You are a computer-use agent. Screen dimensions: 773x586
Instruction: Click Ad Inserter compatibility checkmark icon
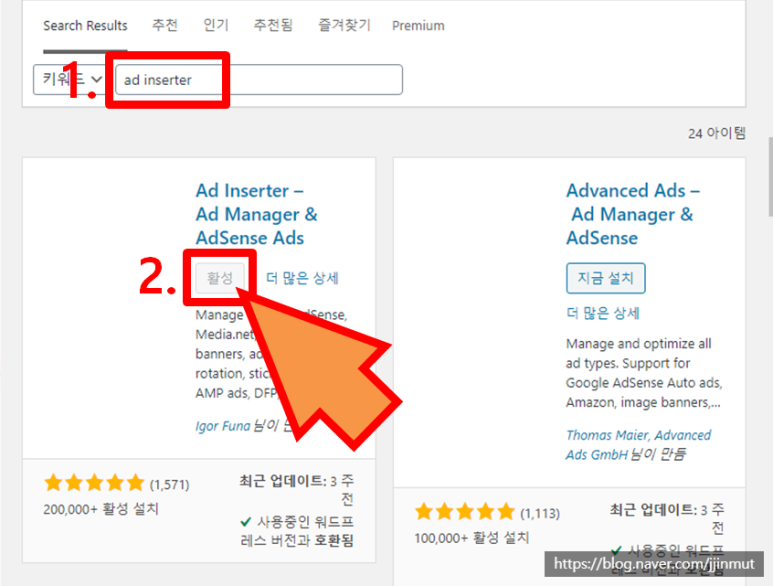[246, 521]
